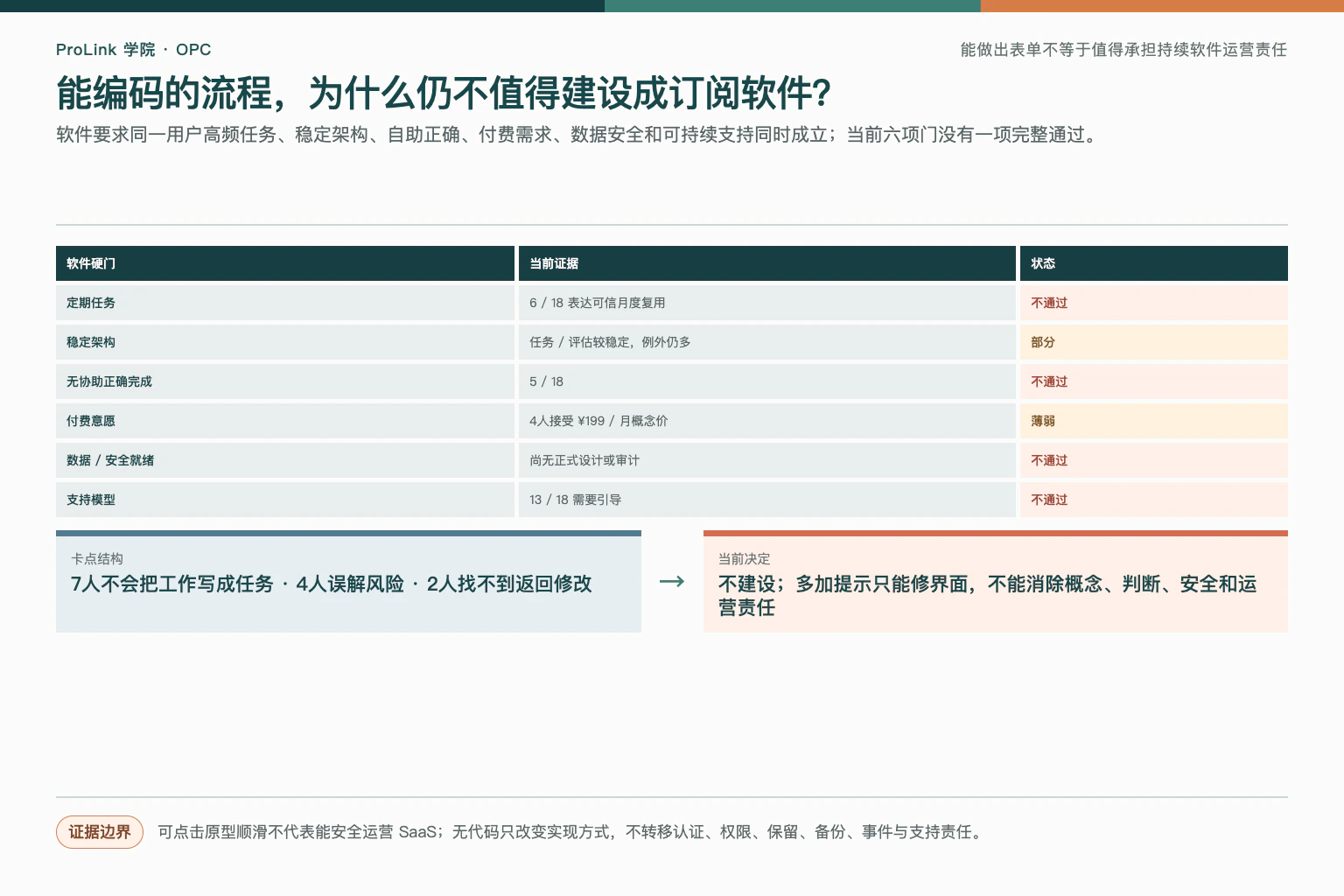The height and width of the screenshot is (896, 1344).
Task: Click the 状态 column header
Action: coord(1154,263)
